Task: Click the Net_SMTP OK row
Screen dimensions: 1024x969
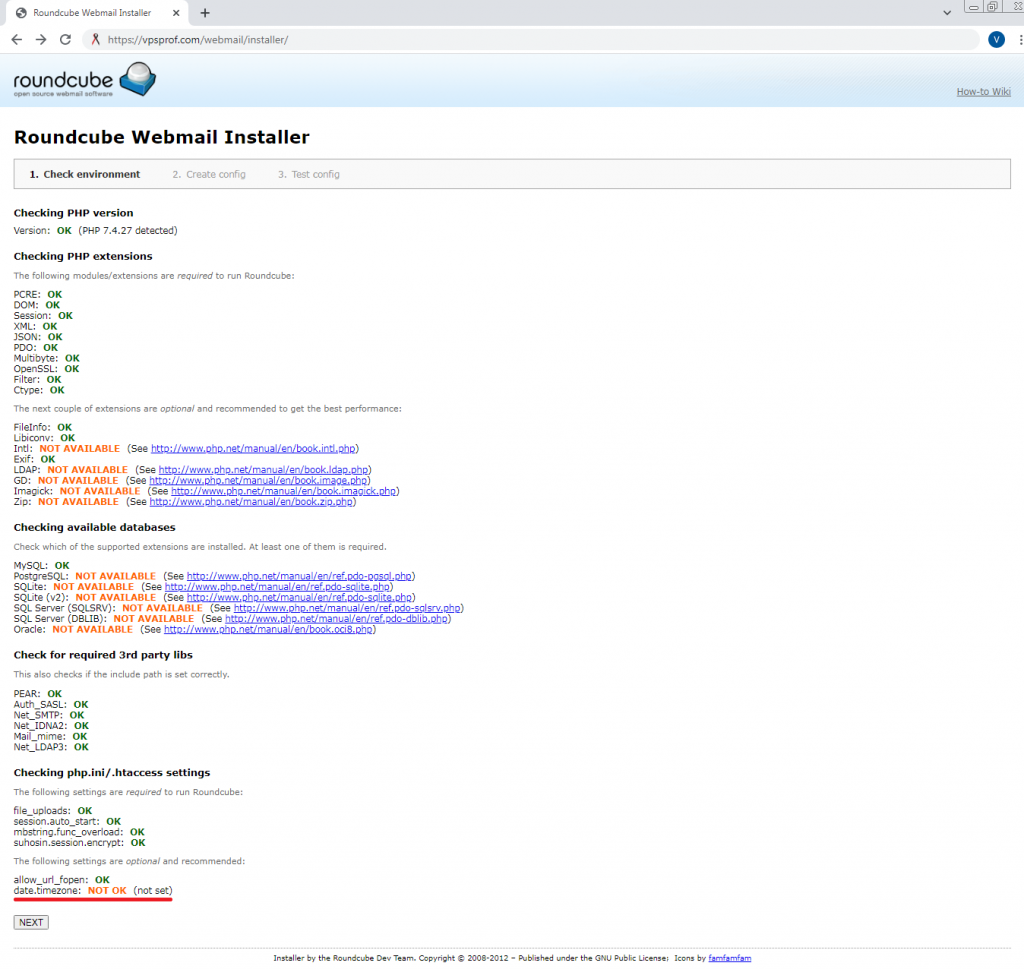Action: coord(49,715)
